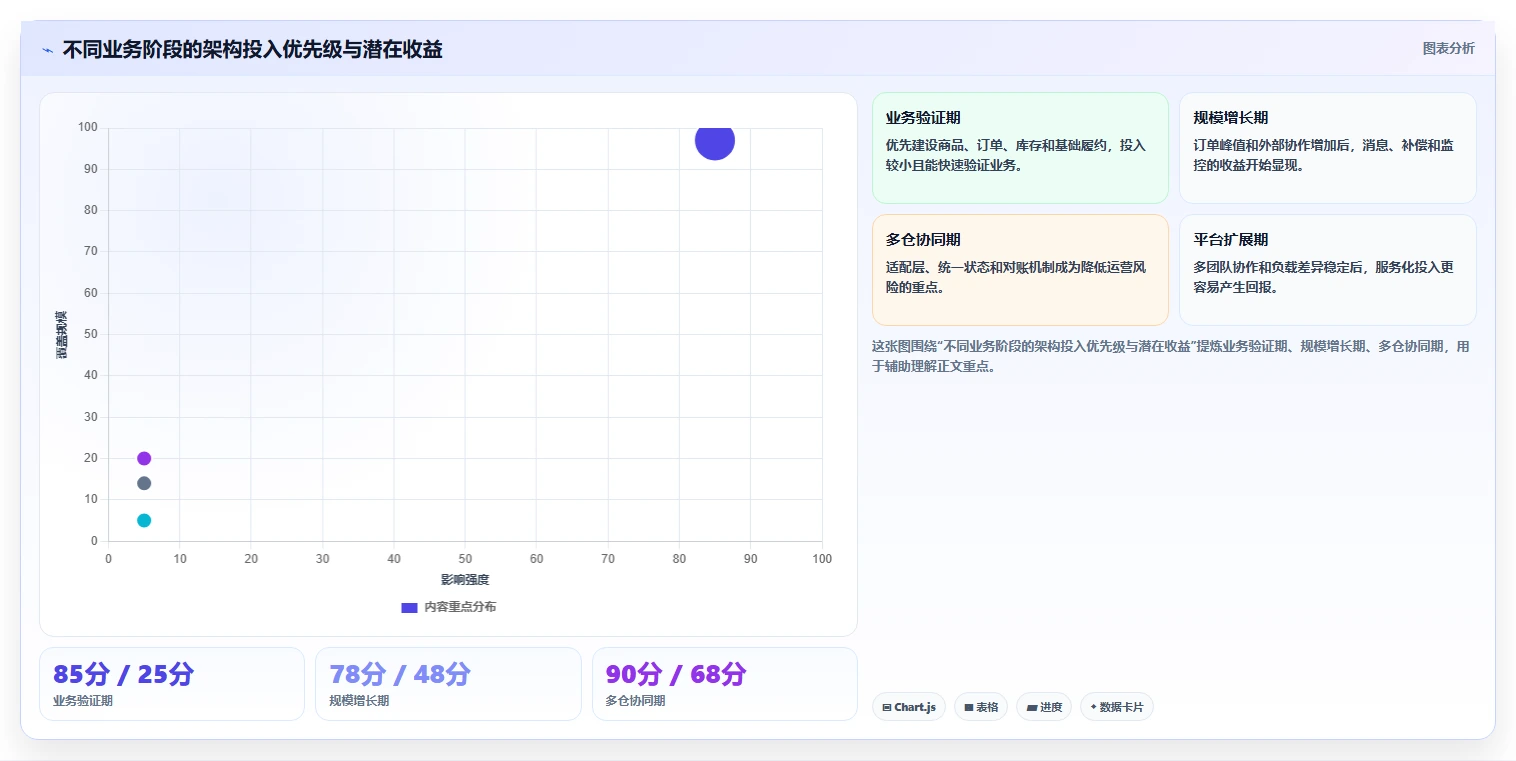Click the purple bubble in the chart
This screenshot has width=1516, height=761.
144,458
